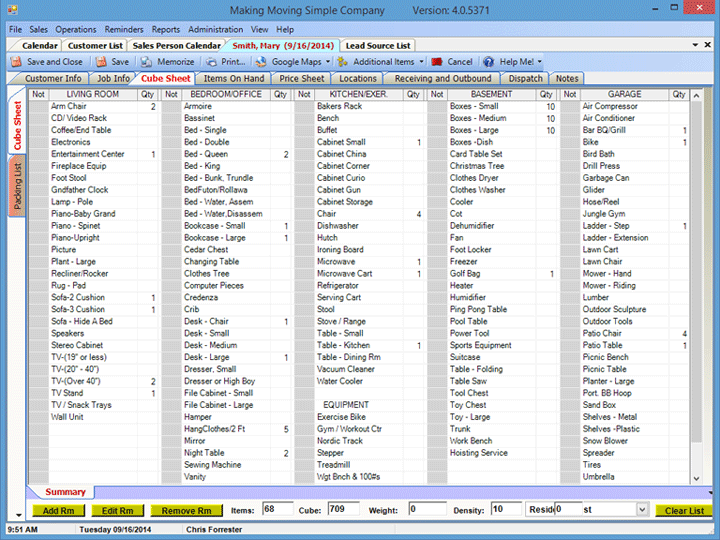Switch to the Price Sheet tab
Screen dimensions: 720x540
click(x=301, y=78)
